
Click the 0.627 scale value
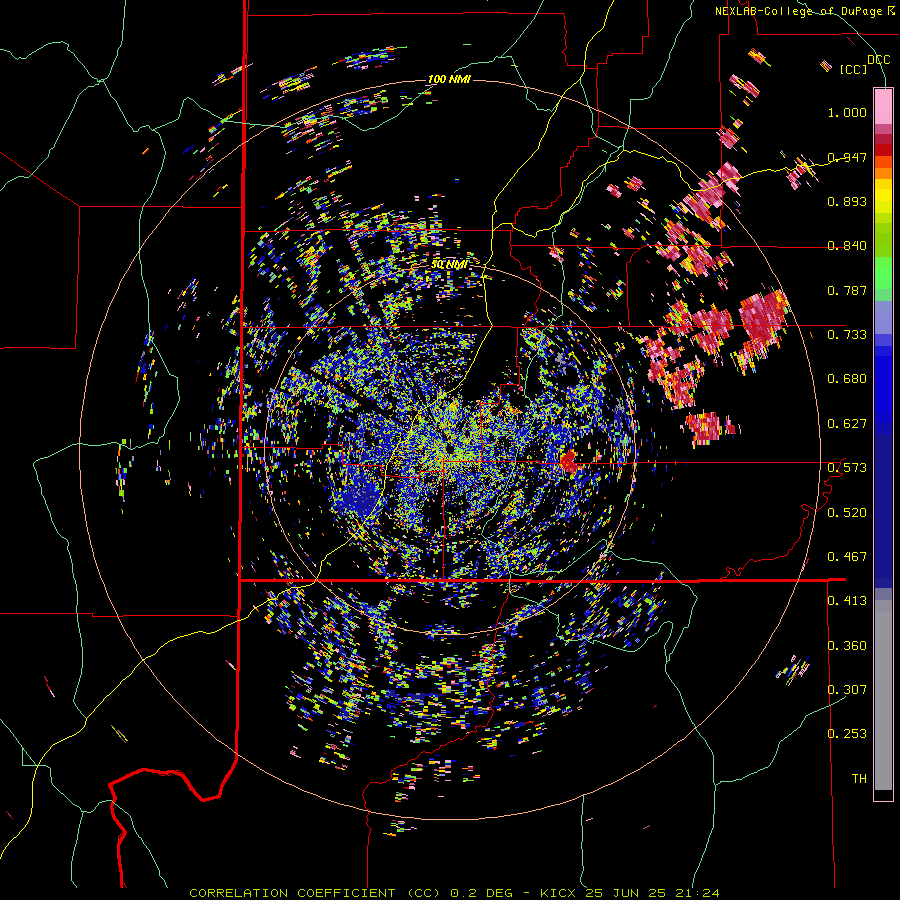[847, 424]
